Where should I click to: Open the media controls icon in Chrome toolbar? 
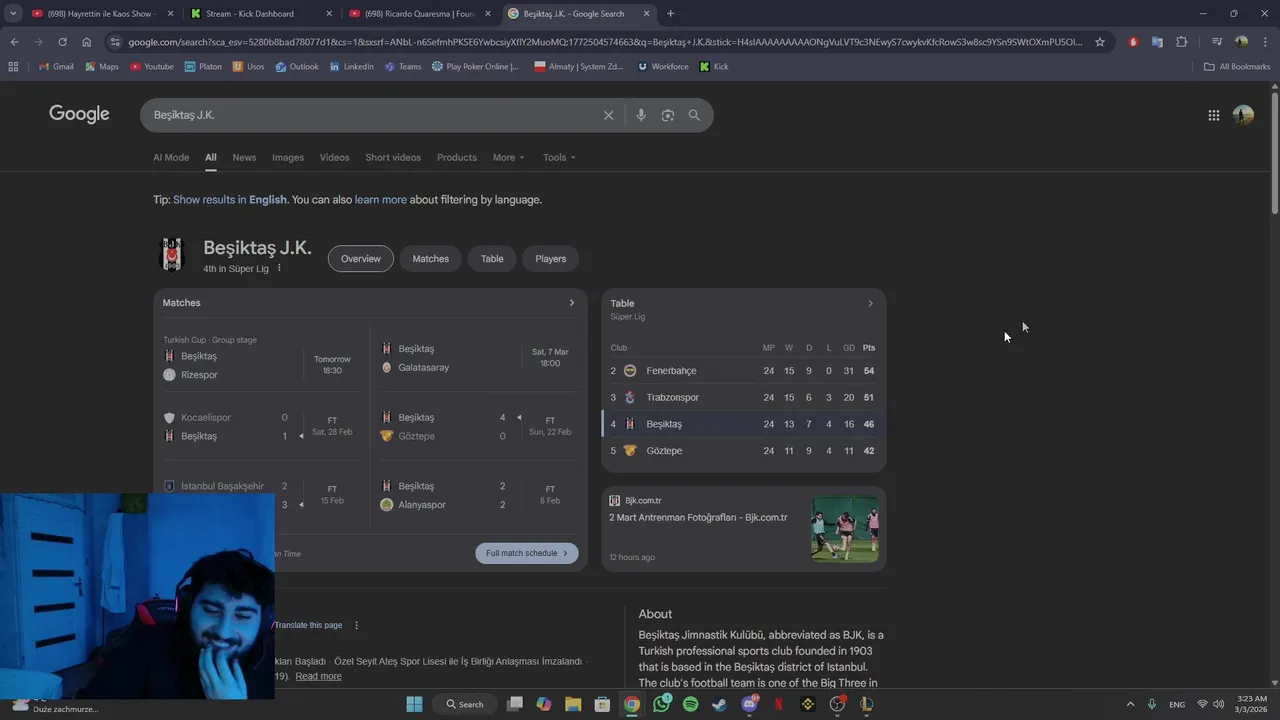point(1217,42)
